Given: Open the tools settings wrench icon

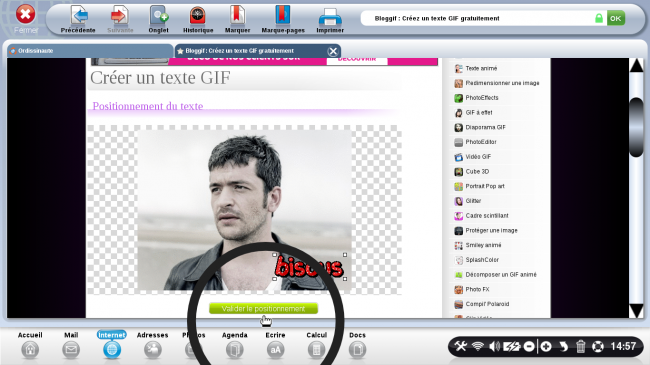Looking at the screenshot, I should click(461, 346).
